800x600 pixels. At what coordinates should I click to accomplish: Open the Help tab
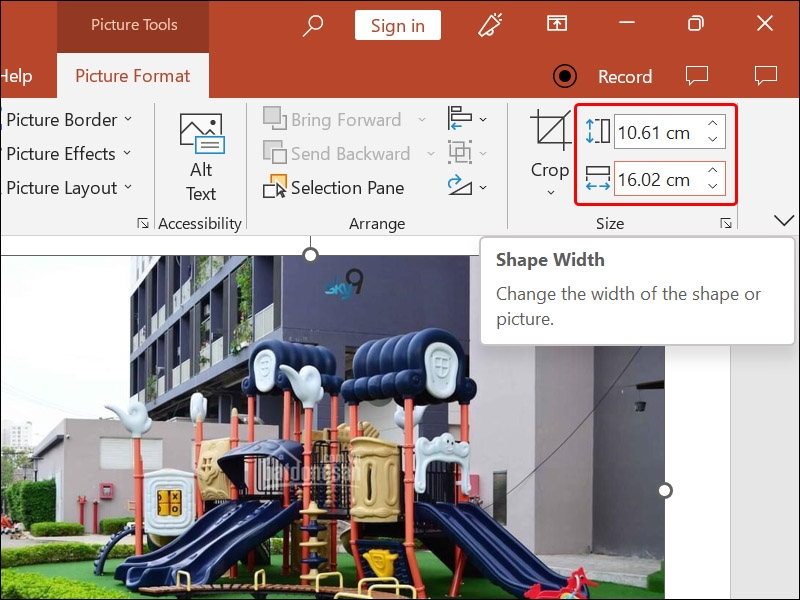16,75
